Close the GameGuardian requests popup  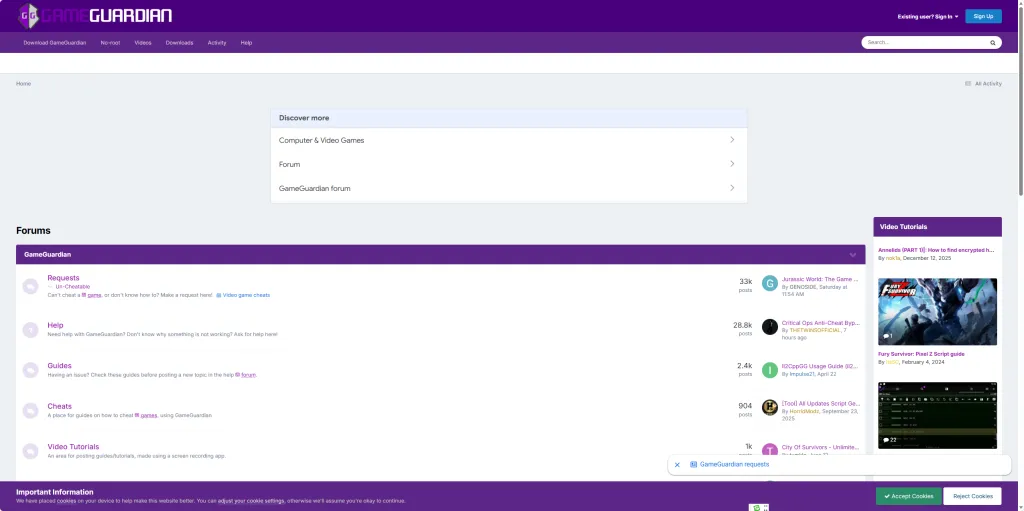click(x=677, y=465)
